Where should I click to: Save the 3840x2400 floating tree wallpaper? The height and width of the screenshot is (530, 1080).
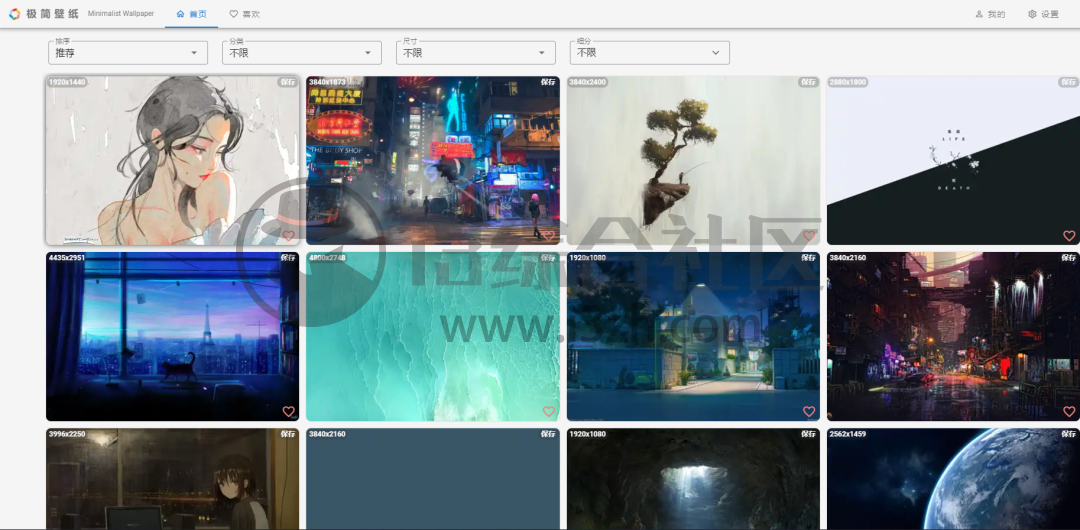click(x=808, y=82)
